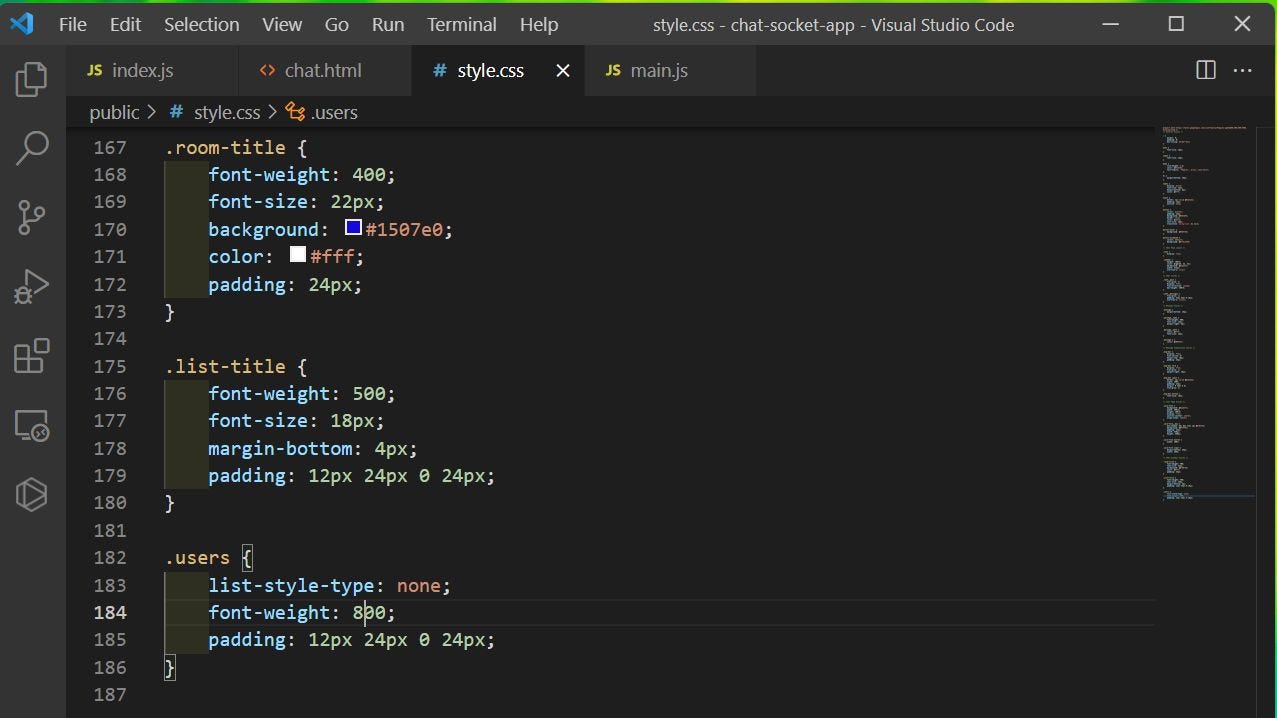Click the margin-bottom property name

point(280,448)
